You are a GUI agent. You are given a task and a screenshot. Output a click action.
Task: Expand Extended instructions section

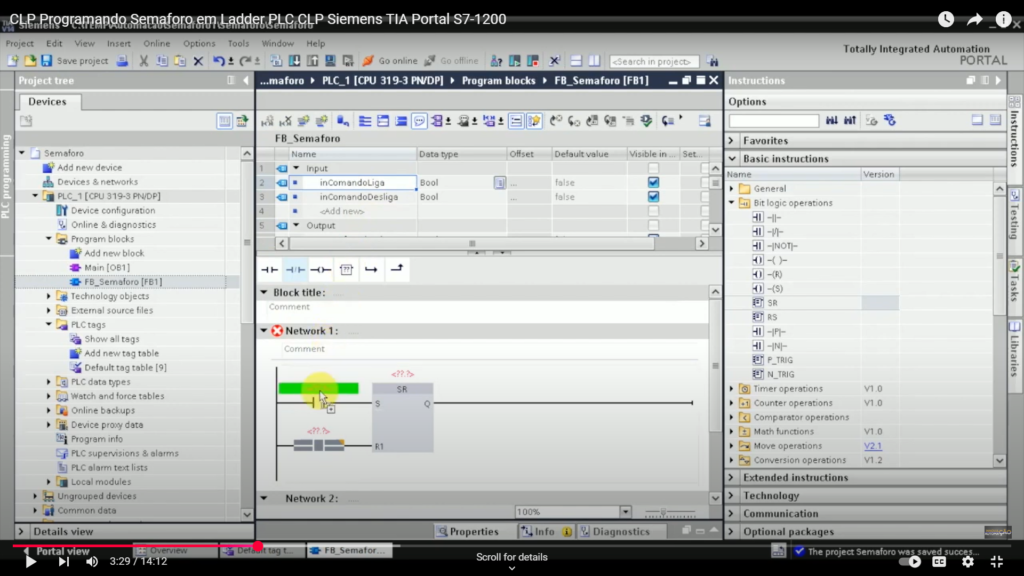732,477
